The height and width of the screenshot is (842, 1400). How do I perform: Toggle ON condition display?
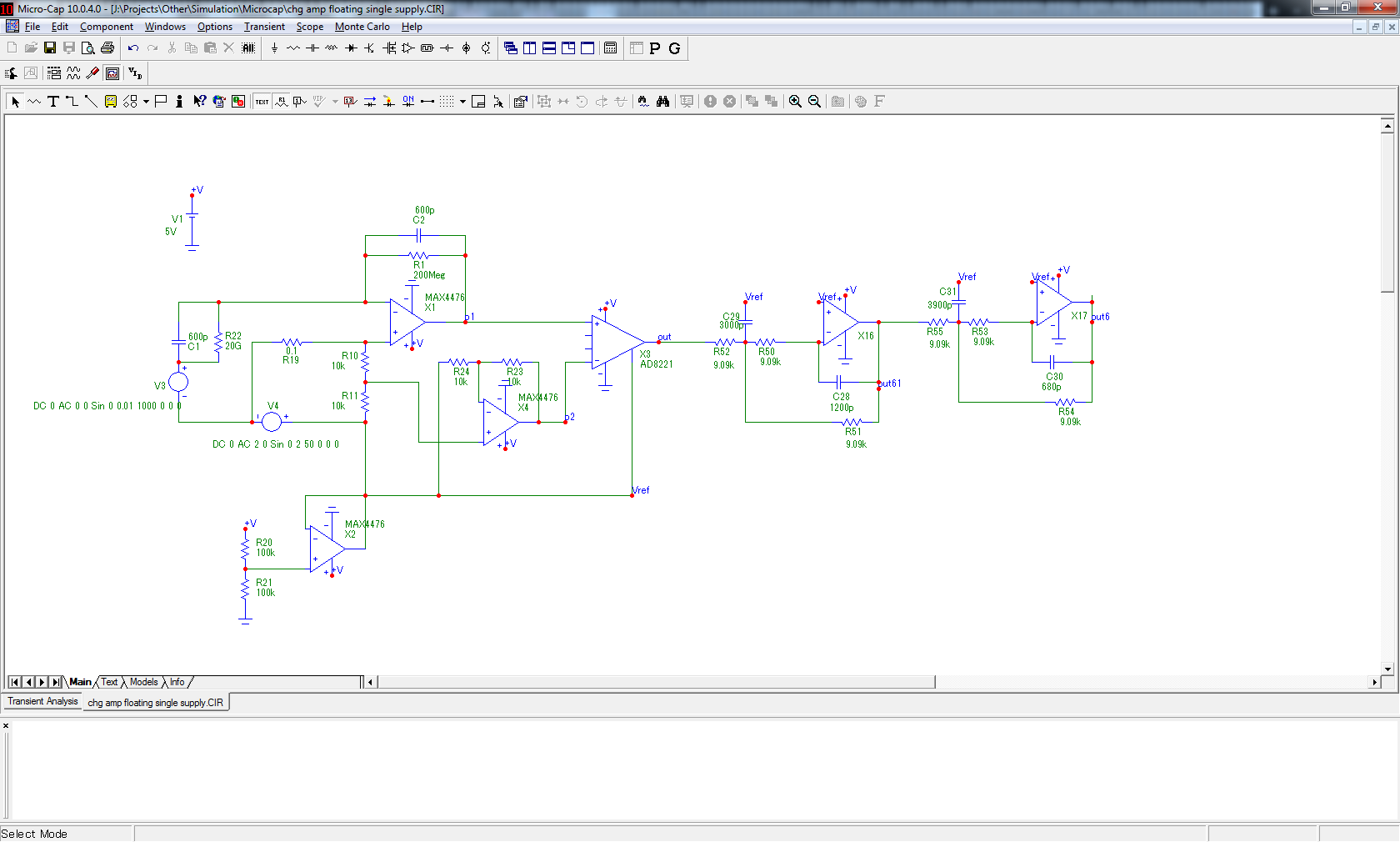[x=408, y=102]
